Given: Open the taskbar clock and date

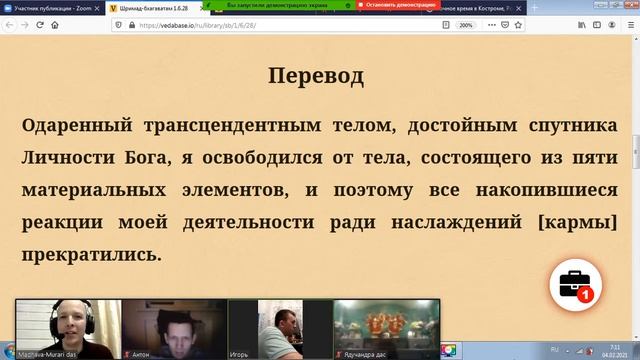Looking at the screenshot, I should point(614,351).
